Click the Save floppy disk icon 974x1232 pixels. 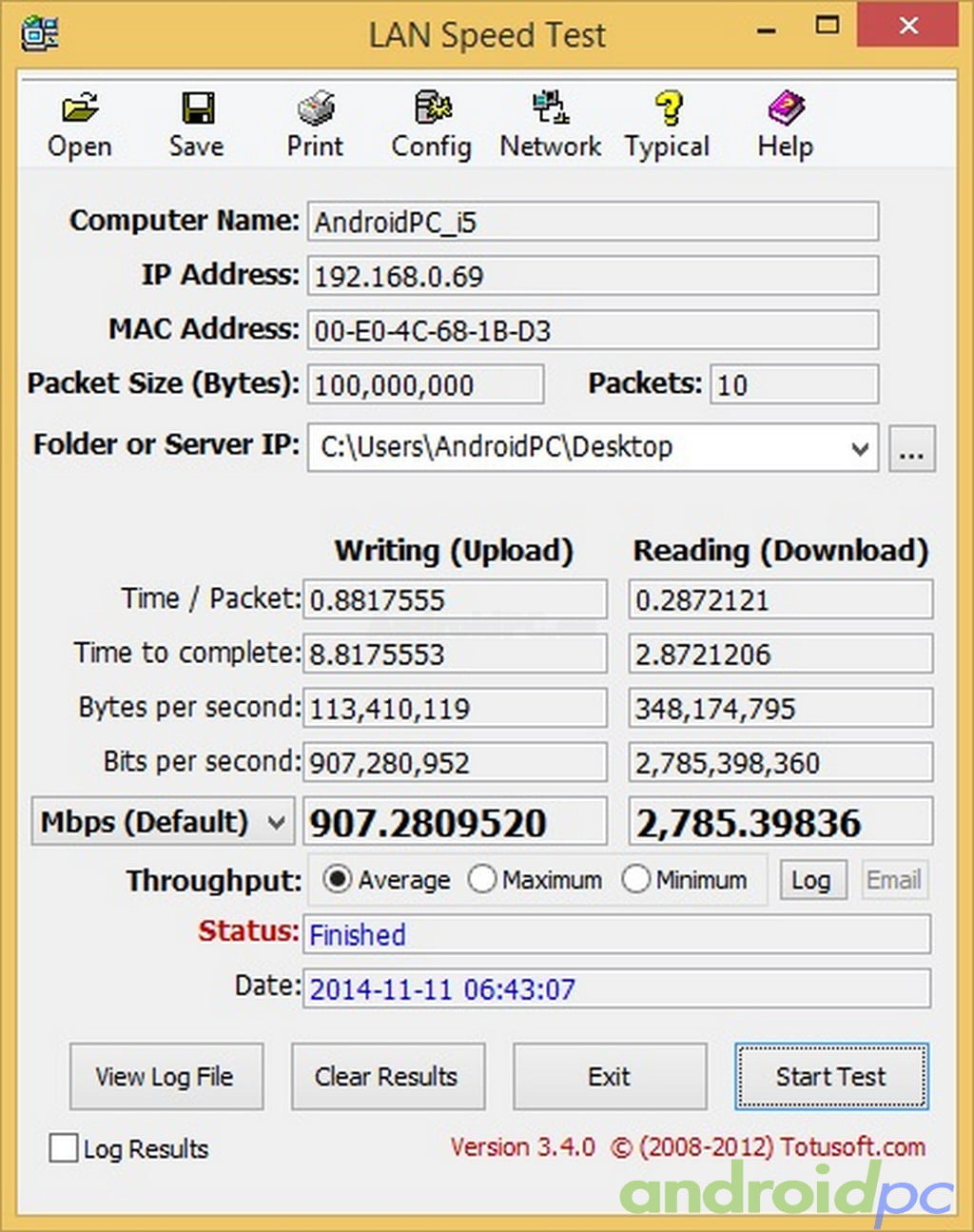(198, 108)
